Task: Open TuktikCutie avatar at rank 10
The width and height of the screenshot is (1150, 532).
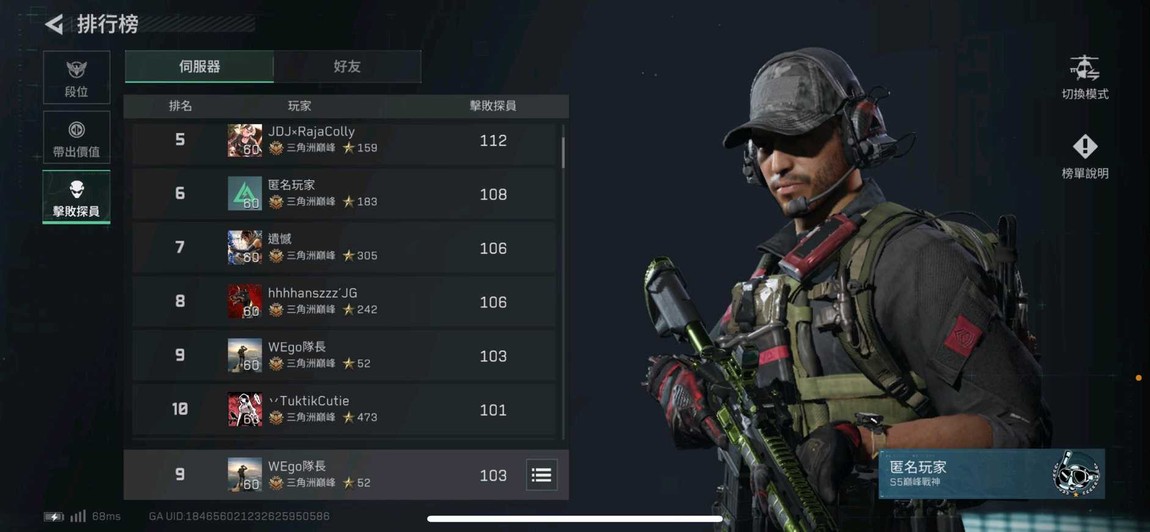Action: pos(244,409)
